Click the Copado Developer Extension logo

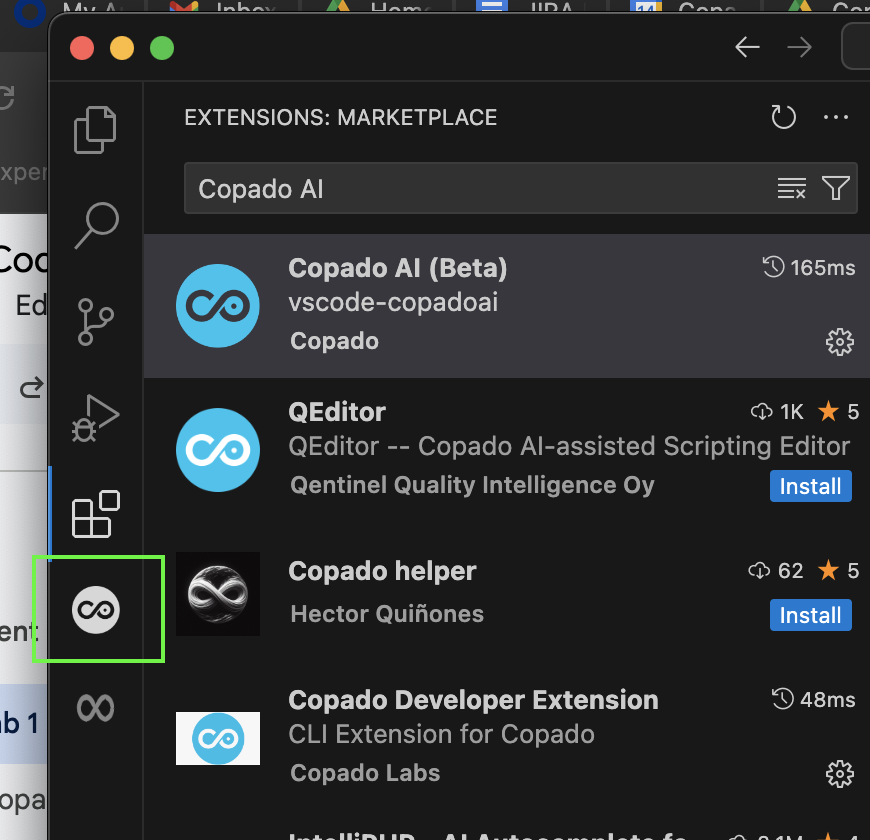click(x=218, y=738)
